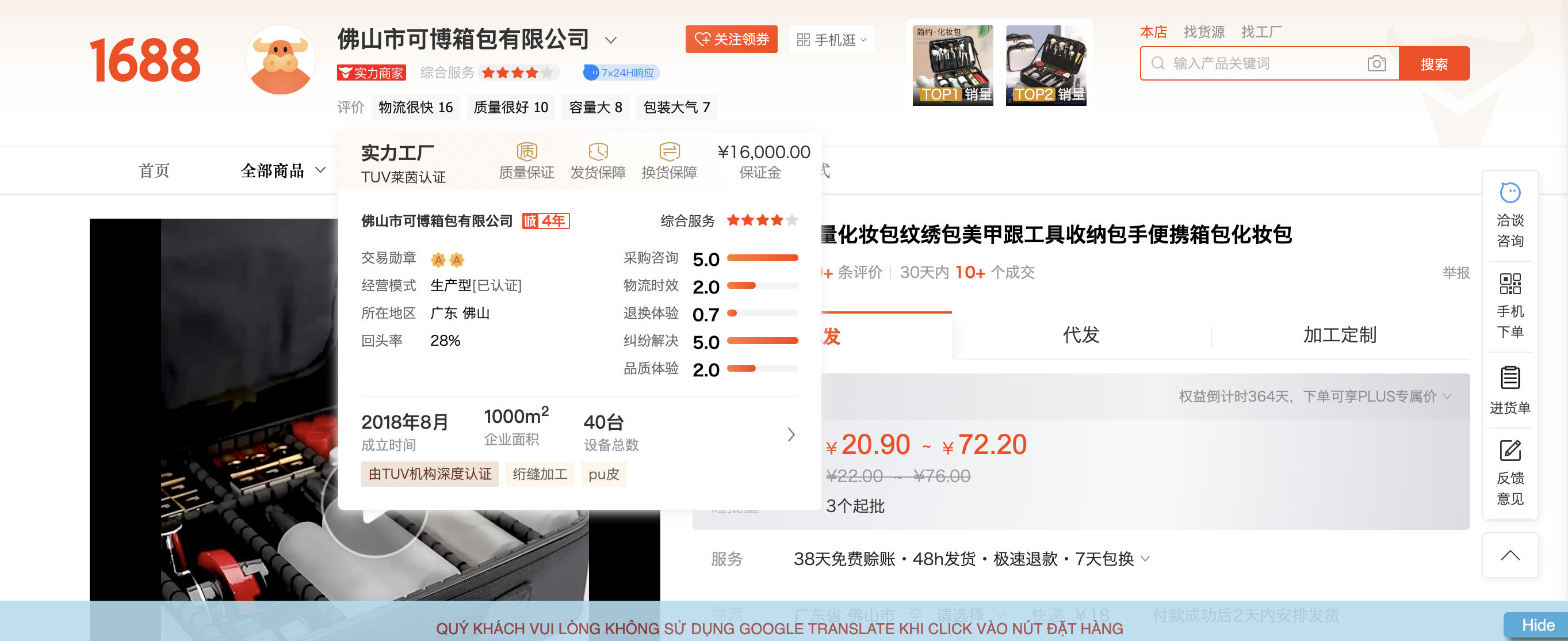Expand the company name dropdown arrow
Image resolution: width=1568 pixels, height=641 pixels.
click(x=610, y=40)
